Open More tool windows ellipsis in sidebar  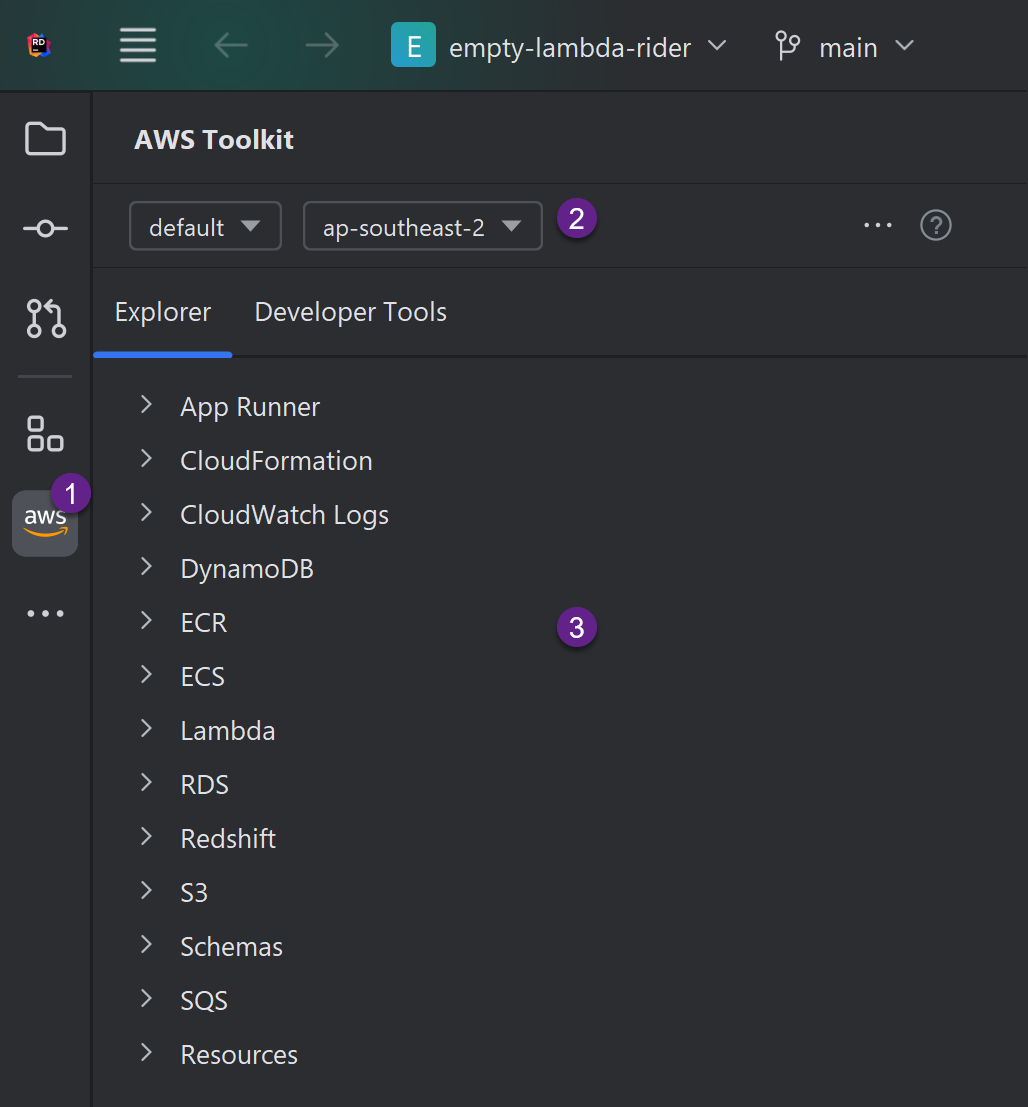point(45,614)
